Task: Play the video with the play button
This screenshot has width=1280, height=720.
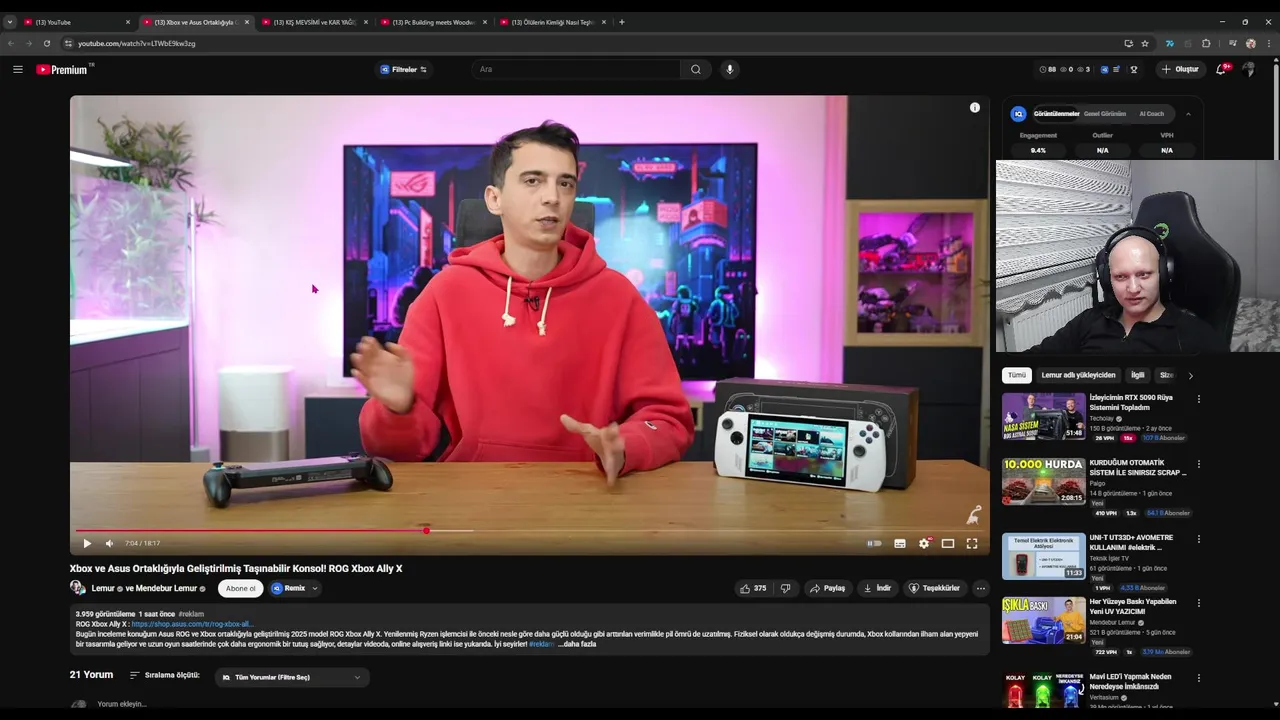Action: (x=87, y=543)
